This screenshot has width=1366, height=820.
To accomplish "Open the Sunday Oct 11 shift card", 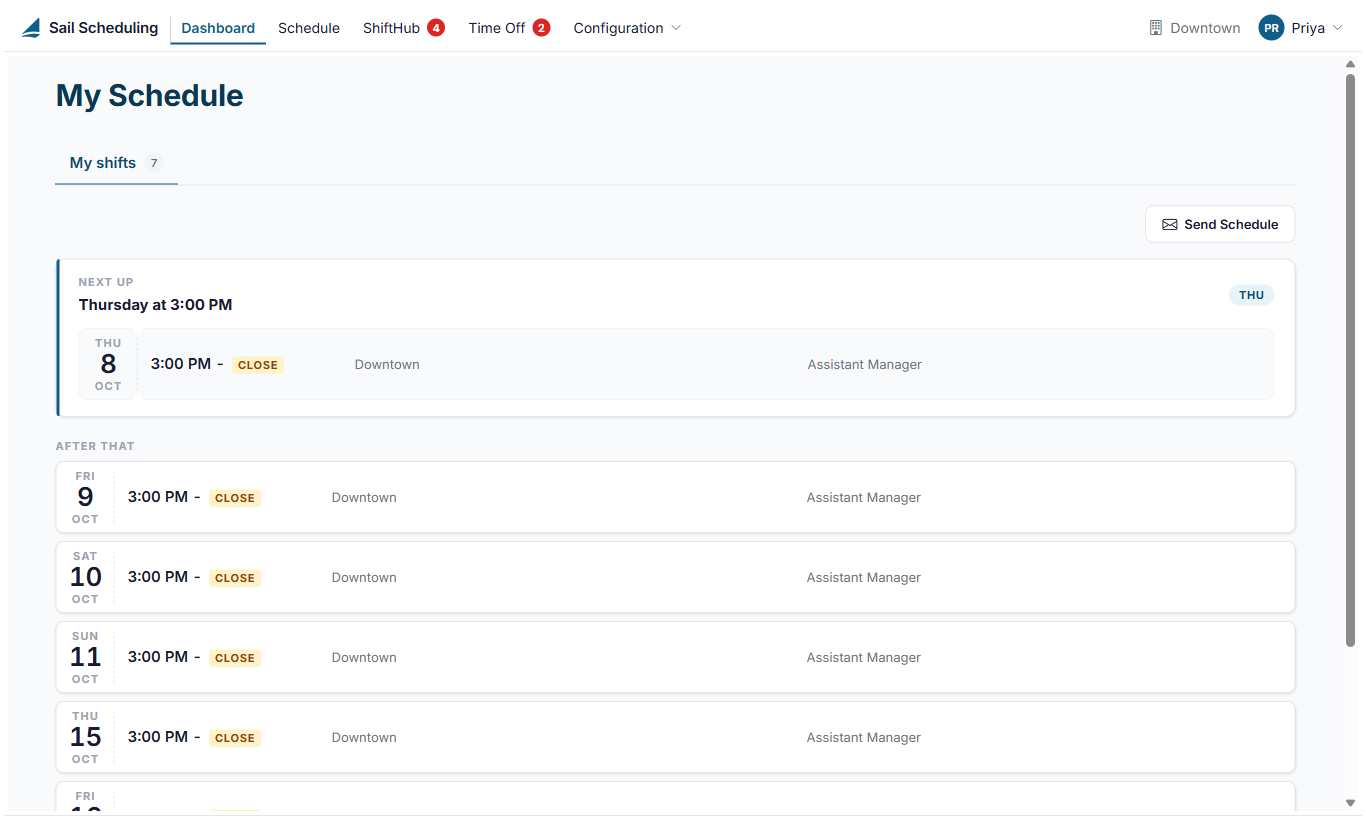I will (675, 657).
